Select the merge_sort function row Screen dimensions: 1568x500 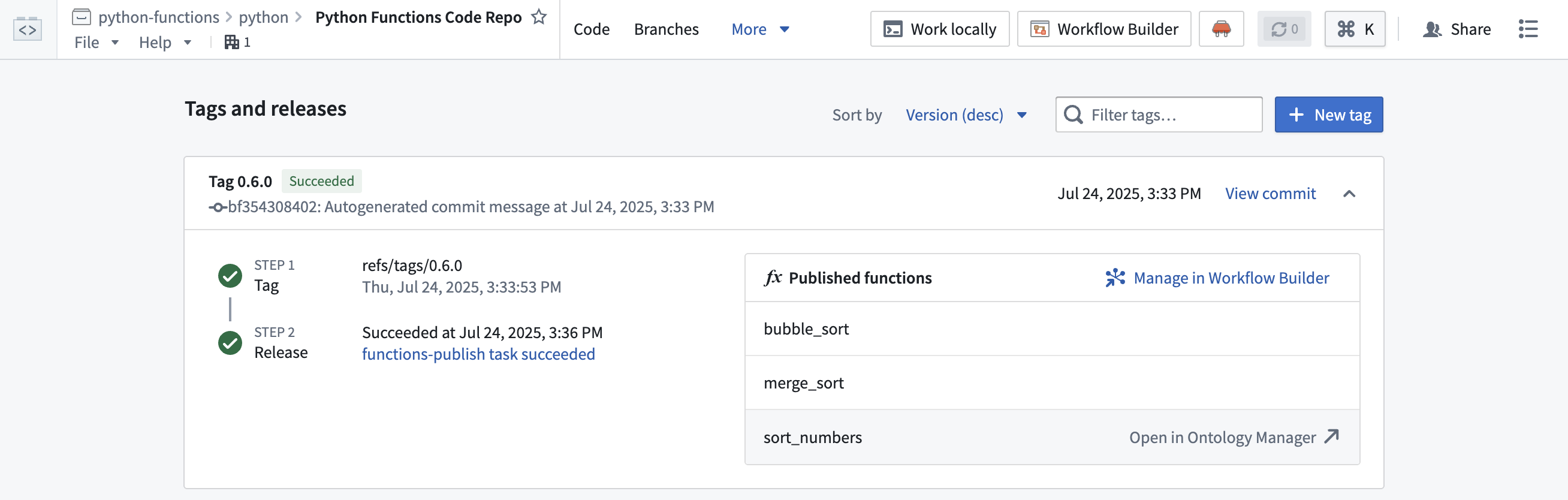(x=1052, y=383)
